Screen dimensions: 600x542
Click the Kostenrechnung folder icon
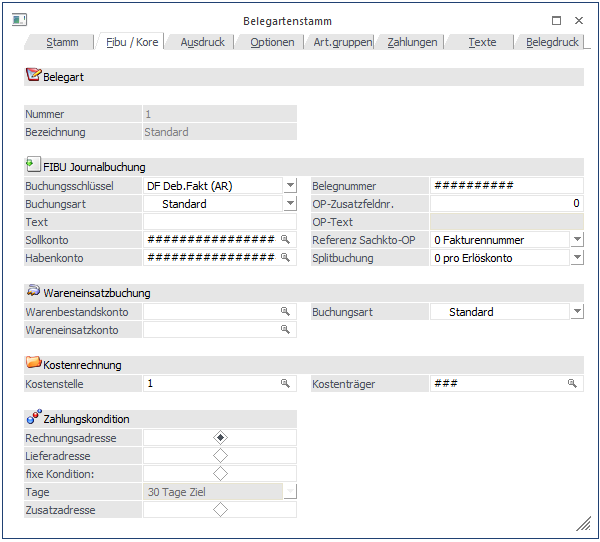point(33,364)
